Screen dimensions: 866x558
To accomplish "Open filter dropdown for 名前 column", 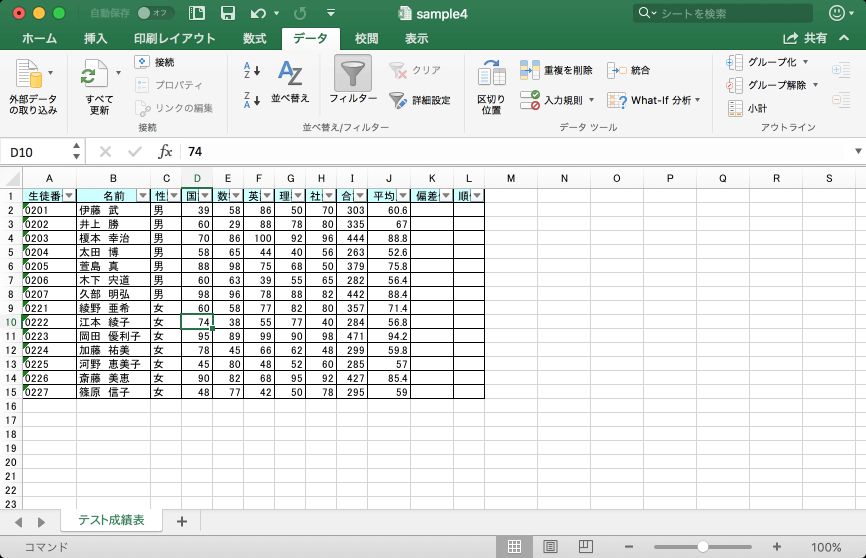I will pos(143,196).
